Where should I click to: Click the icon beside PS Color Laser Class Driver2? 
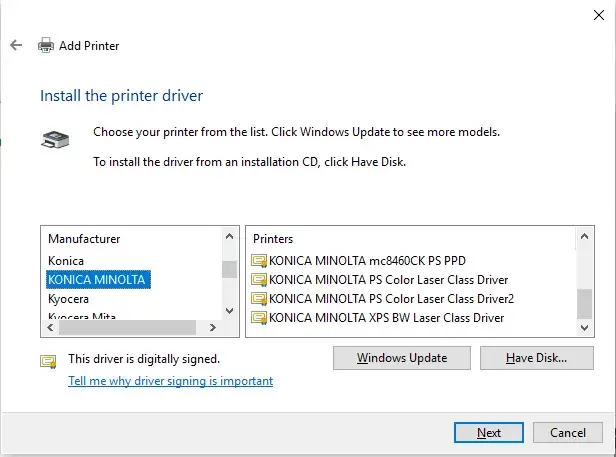coord(259,299)
